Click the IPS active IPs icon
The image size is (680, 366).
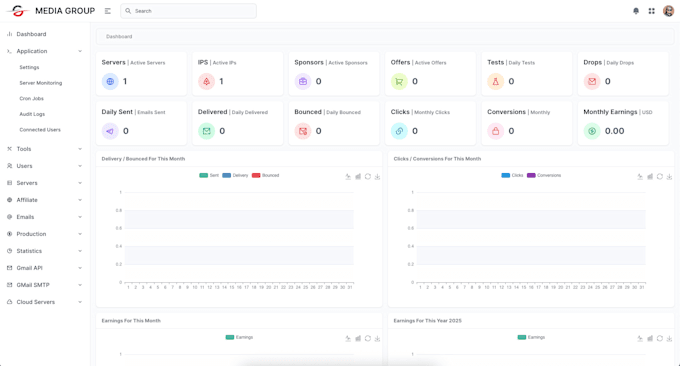[x=206, y=81]
